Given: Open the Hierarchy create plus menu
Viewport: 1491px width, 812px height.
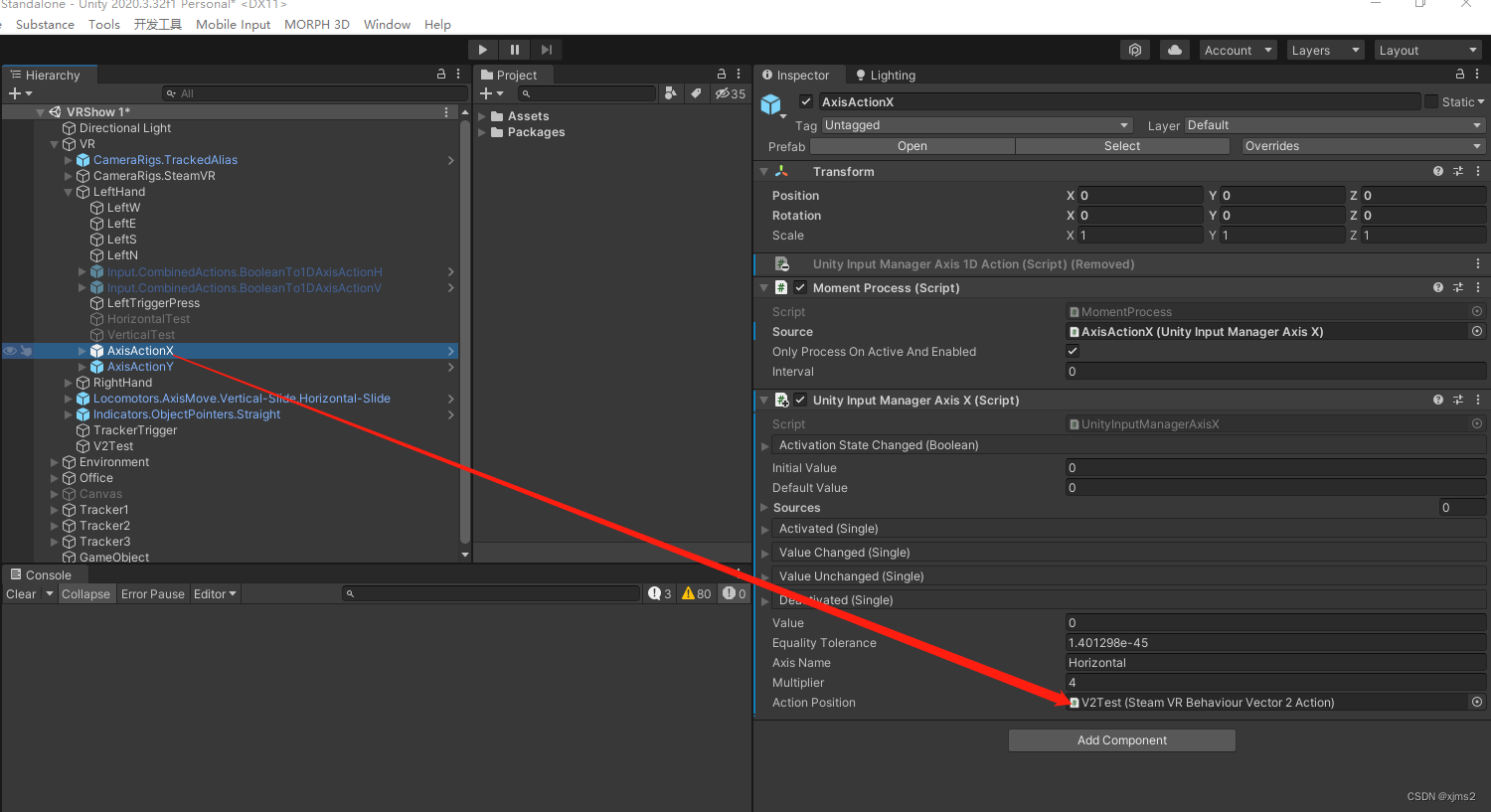Looking at the screenshot, I should [x=20, y=93].
